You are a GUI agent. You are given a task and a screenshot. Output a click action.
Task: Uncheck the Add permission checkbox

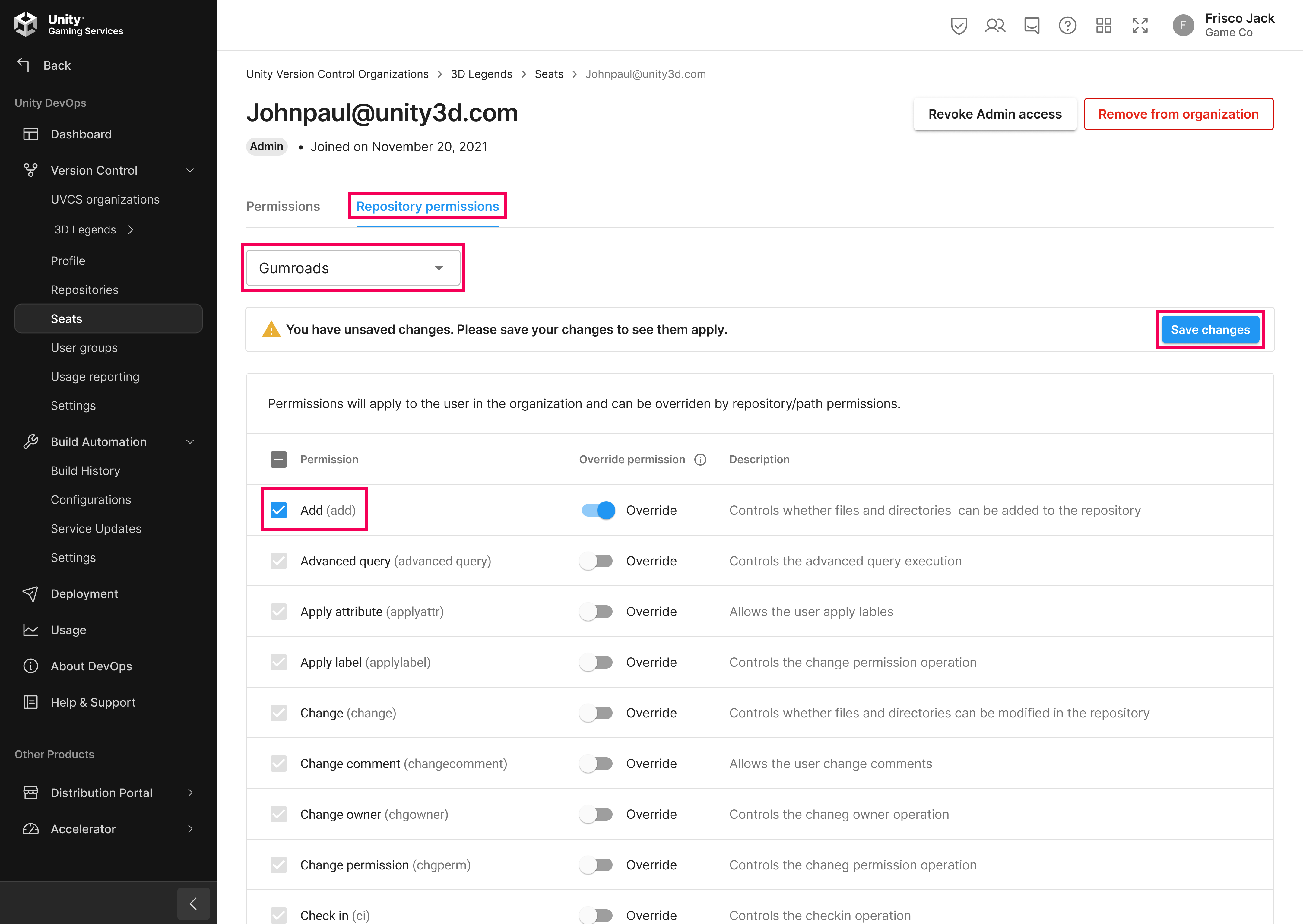click(x=278, y=510)
